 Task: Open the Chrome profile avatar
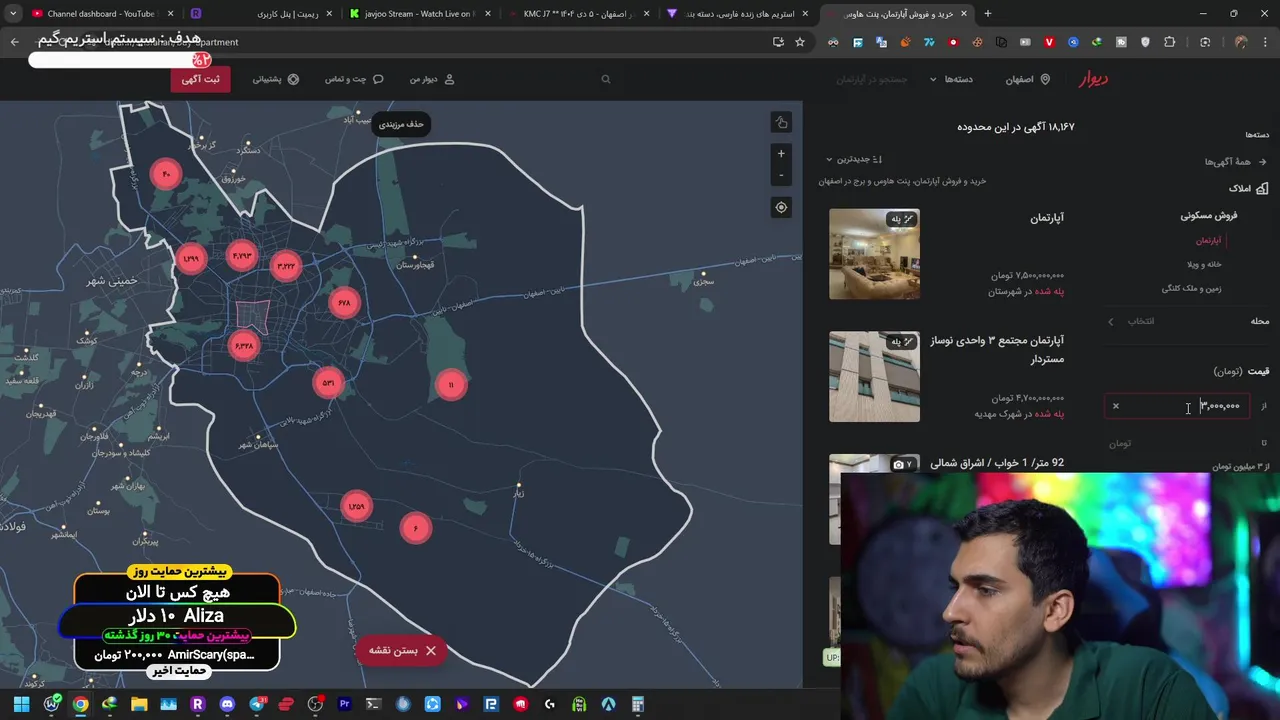tap(1241, 42)
